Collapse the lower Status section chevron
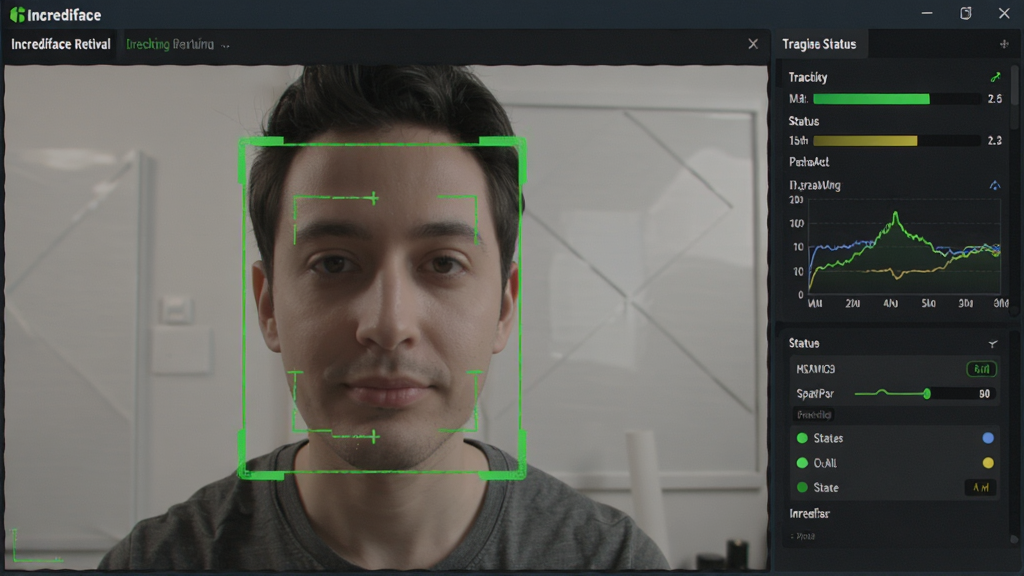Viewport: 1024px width, 576px height. pos(993,344)
